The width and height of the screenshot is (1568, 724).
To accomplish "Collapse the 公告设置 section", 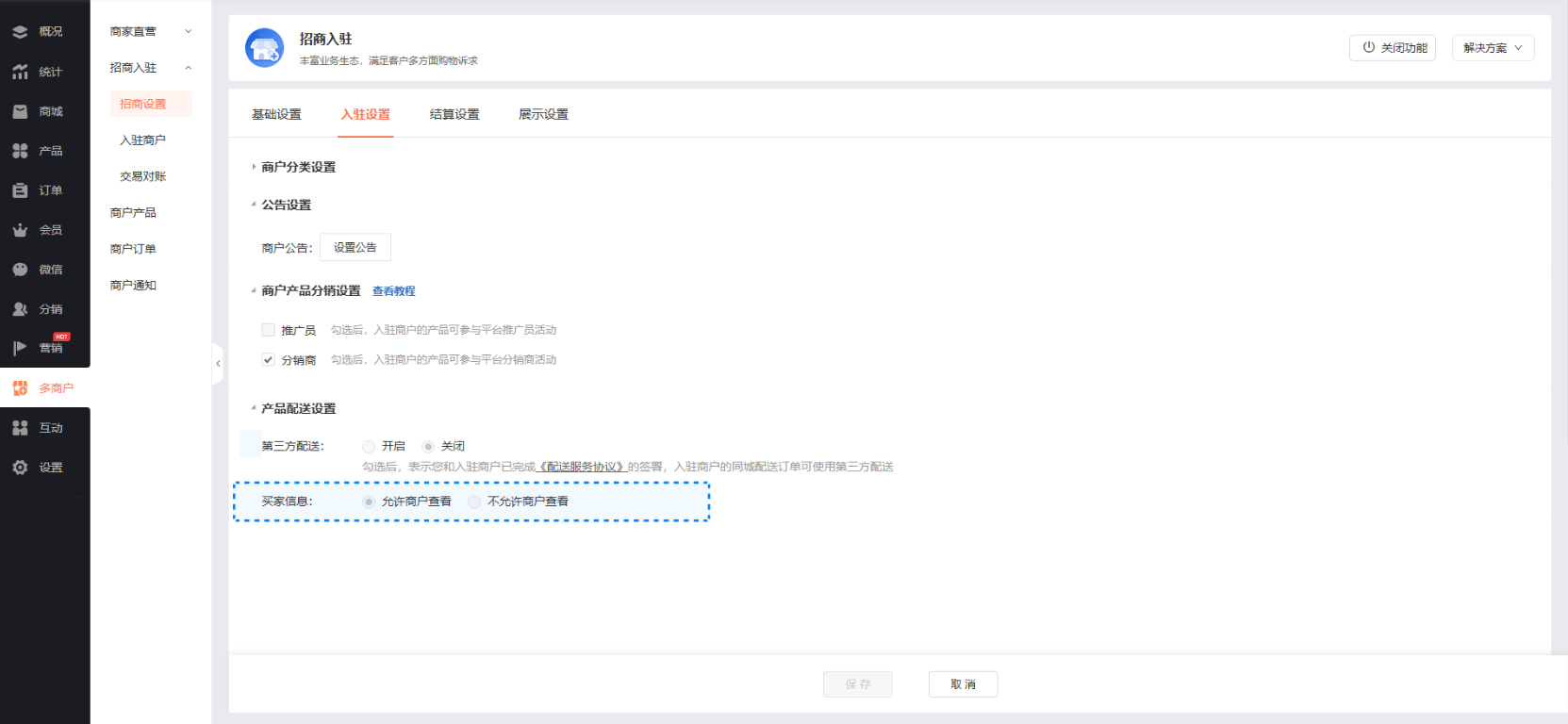I will pyautogui.click(x=254, y=205).
